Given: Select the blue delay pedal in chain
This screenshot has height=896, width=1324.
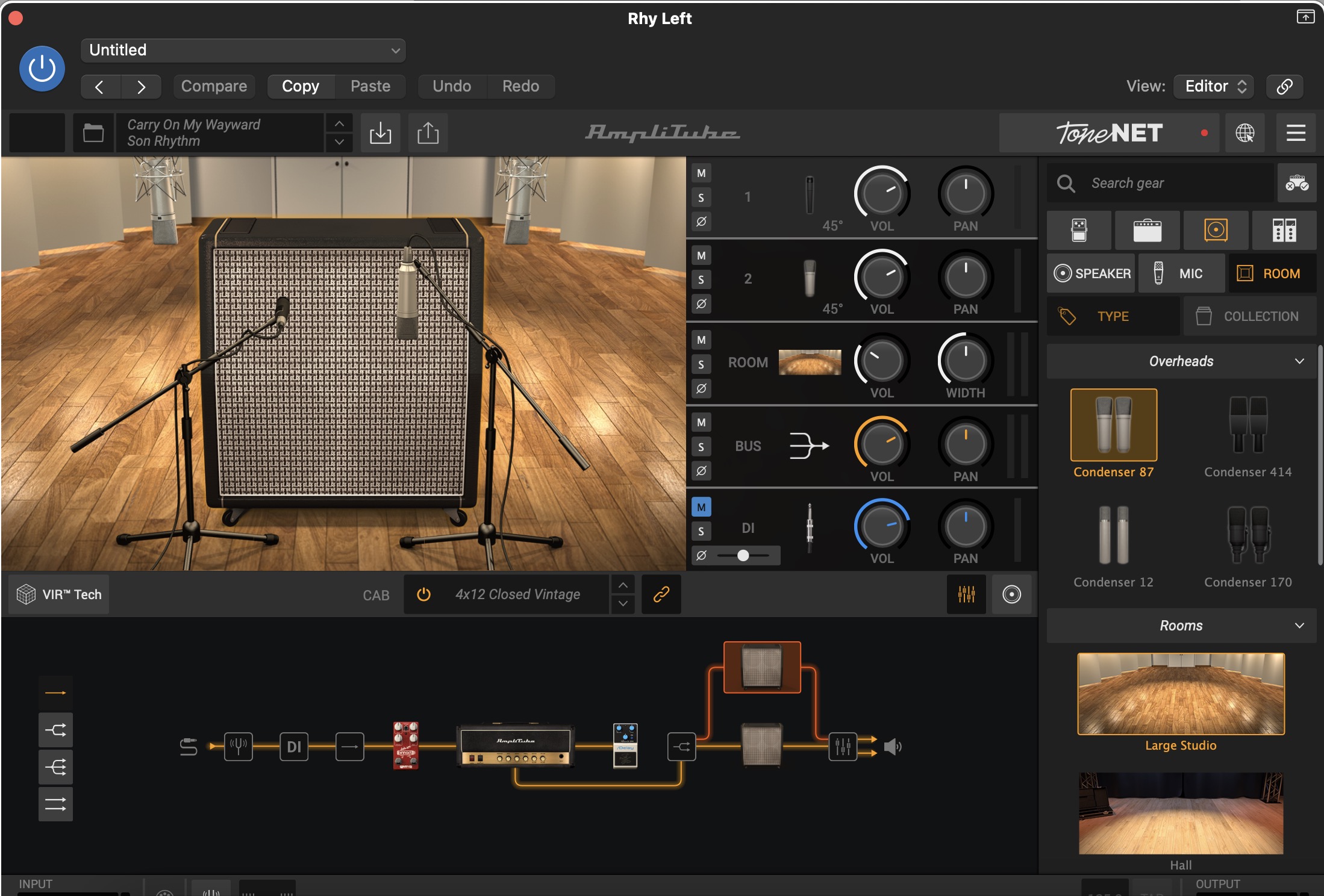Looking at the screenshot, I should coord(625,745).
